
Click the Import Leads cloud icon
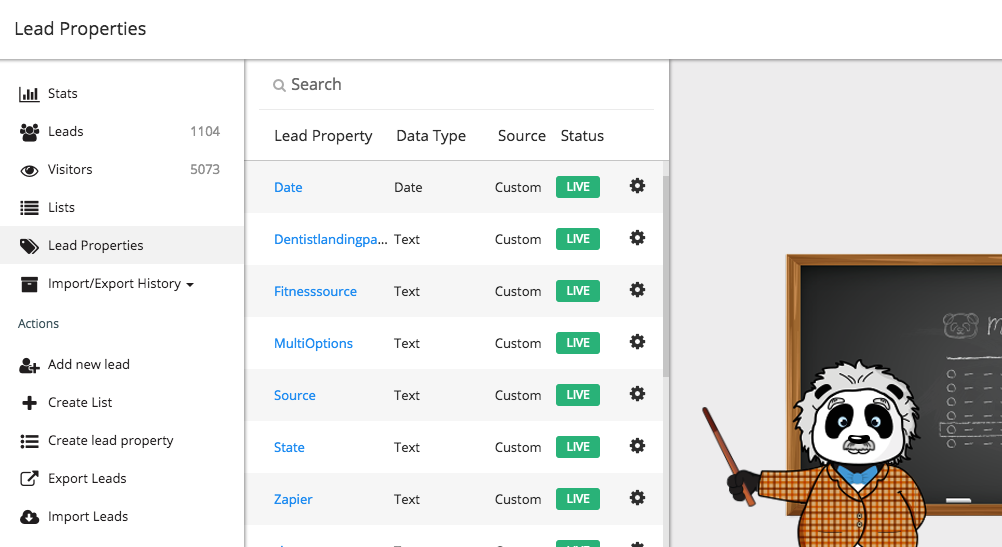tap(29, 517)
